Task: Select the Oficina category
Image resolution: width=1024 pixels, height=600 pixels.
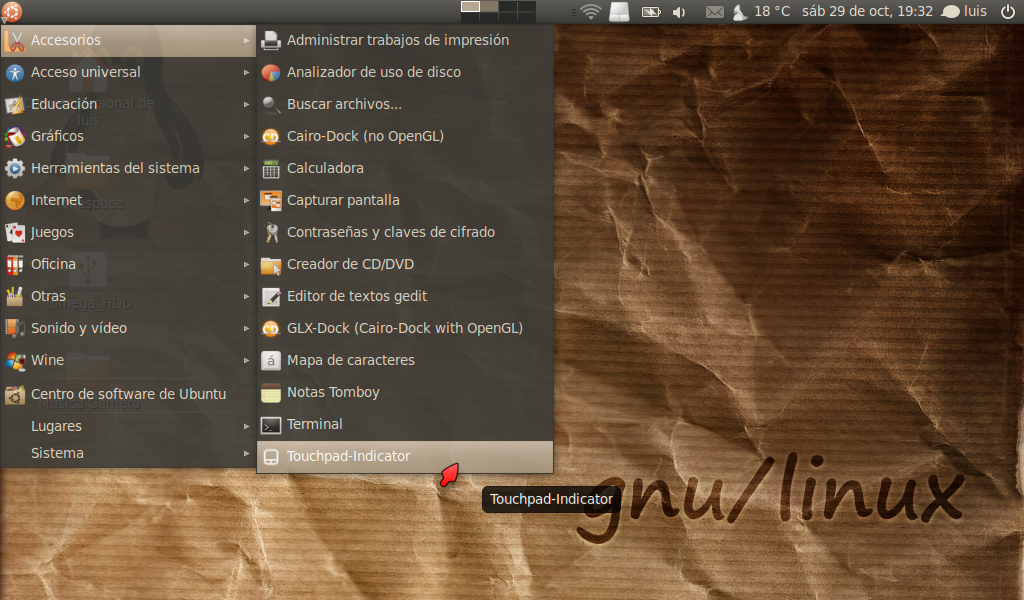Action: click(60, 264)
